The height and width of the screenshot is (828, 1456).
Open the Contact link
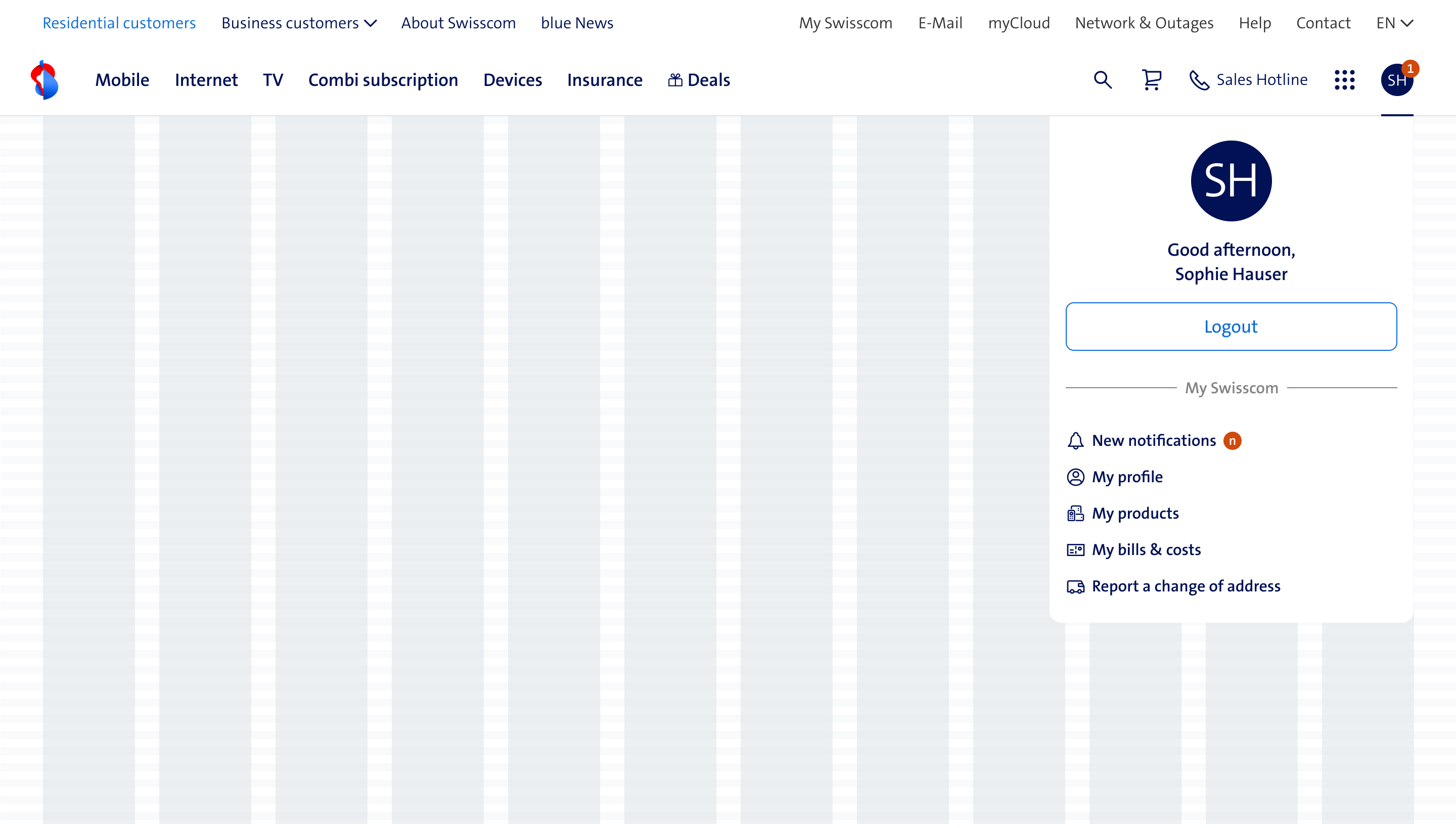(1323, 23)
